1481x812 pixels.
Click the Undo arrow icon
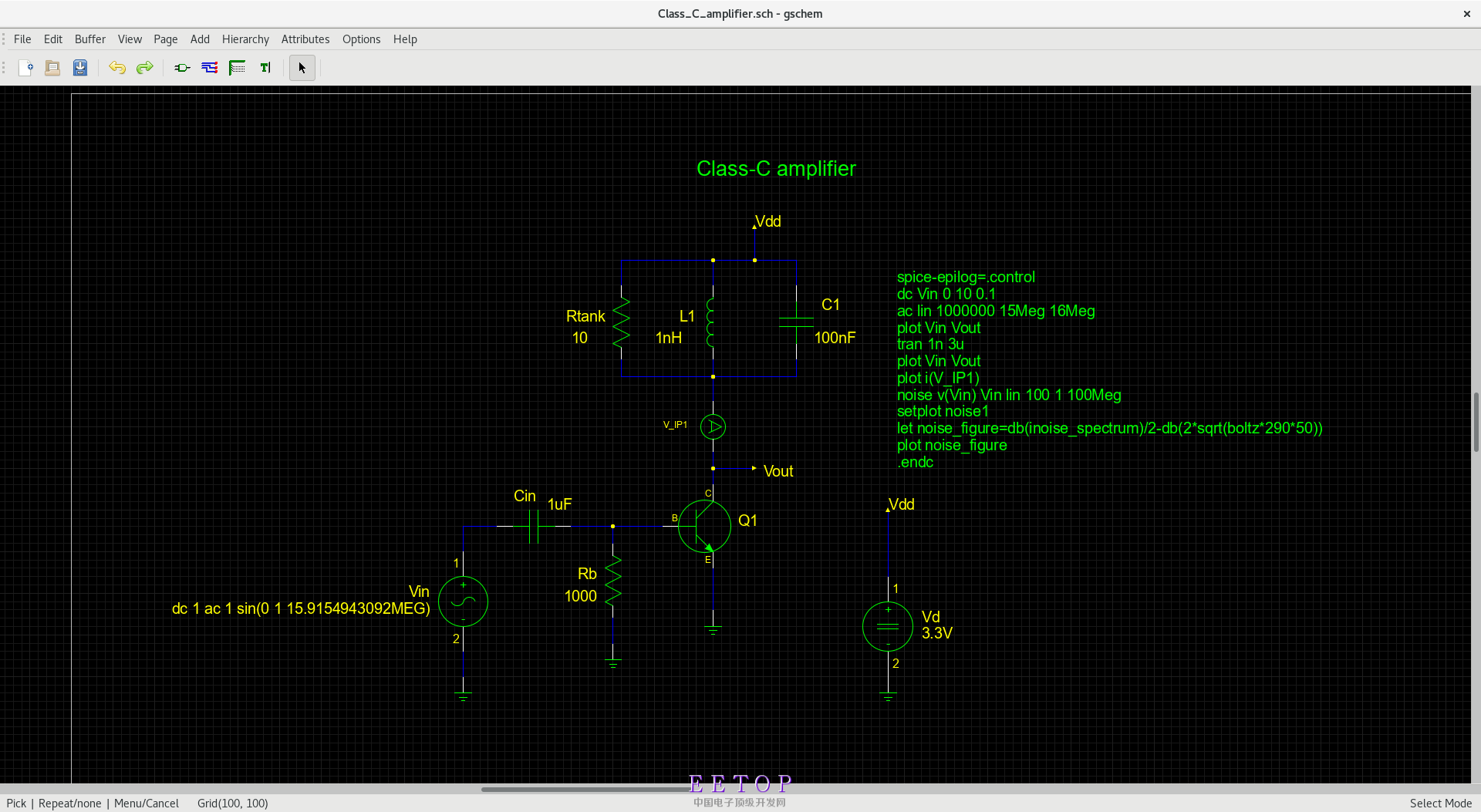pos(117,68)
